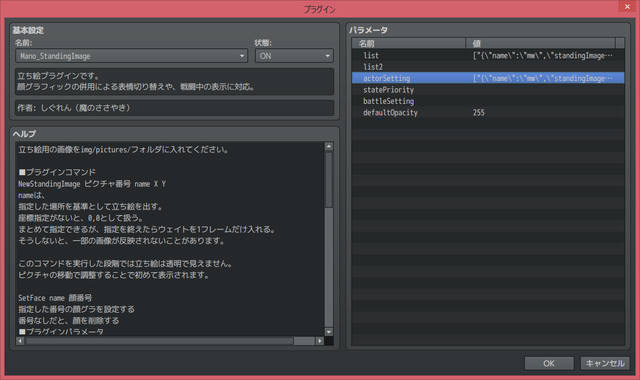Image resolution: width=640 pixels, height=380 pixels.
Task: Open the plugin name dropdown Mano_StandingImage
Action: (131, 56)
